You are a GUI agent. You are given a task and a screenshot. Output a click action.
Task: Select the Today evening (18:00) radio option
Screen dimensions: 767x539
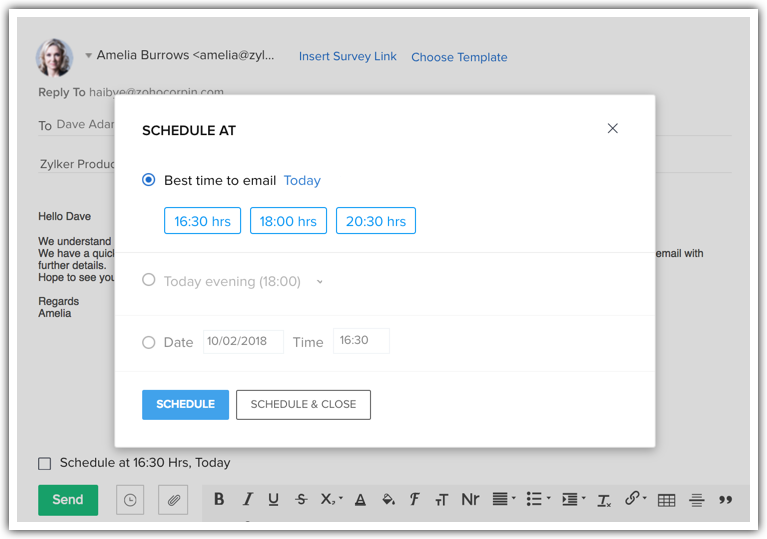(x=149, y=280)
